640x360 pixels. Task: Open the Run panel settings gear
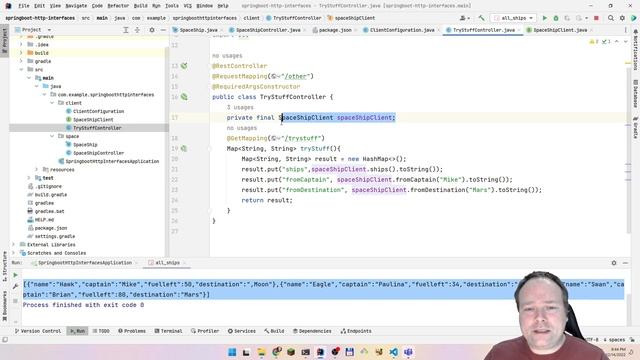[614, 263]
